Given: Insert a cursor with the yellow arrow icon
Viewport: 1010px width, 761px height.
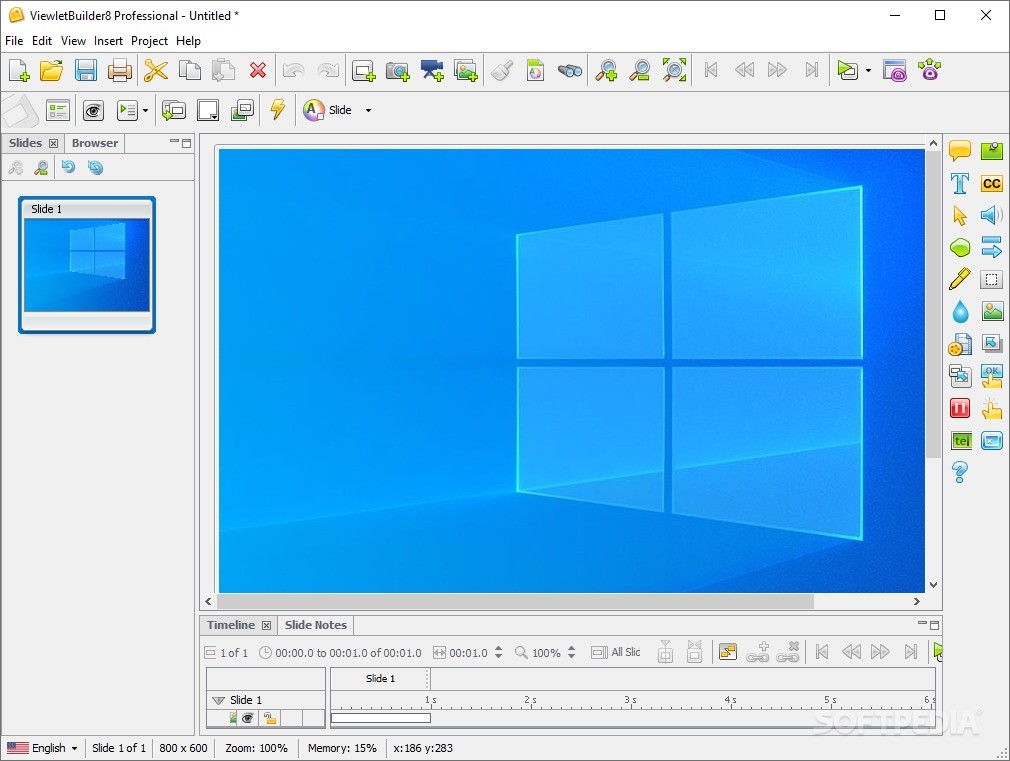Looking at the screenshot, I should (960, 215).
